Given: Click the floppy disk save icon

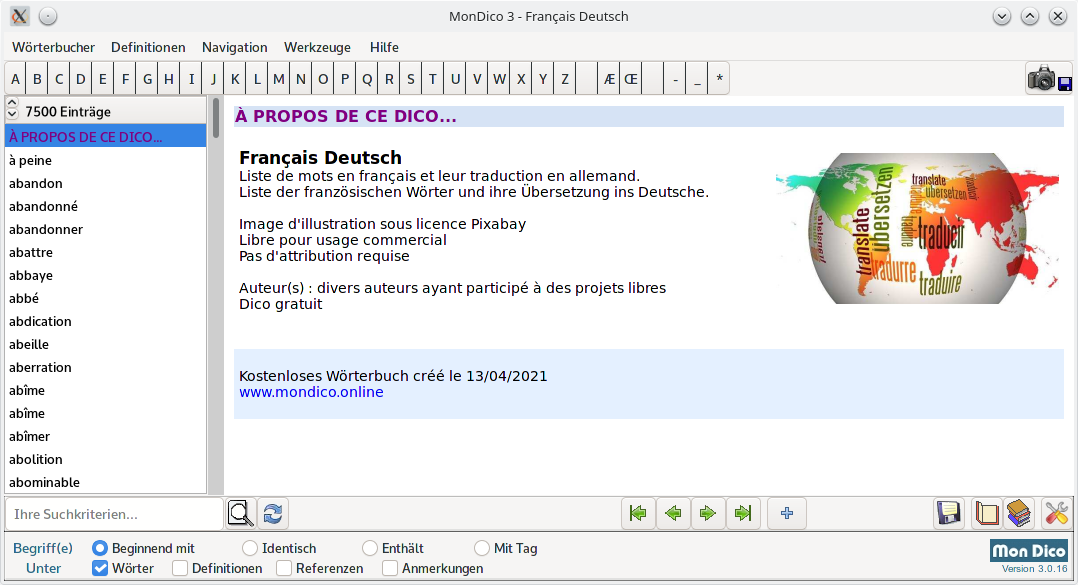Looking at the screenshot, I should click(x=949, y=514).
